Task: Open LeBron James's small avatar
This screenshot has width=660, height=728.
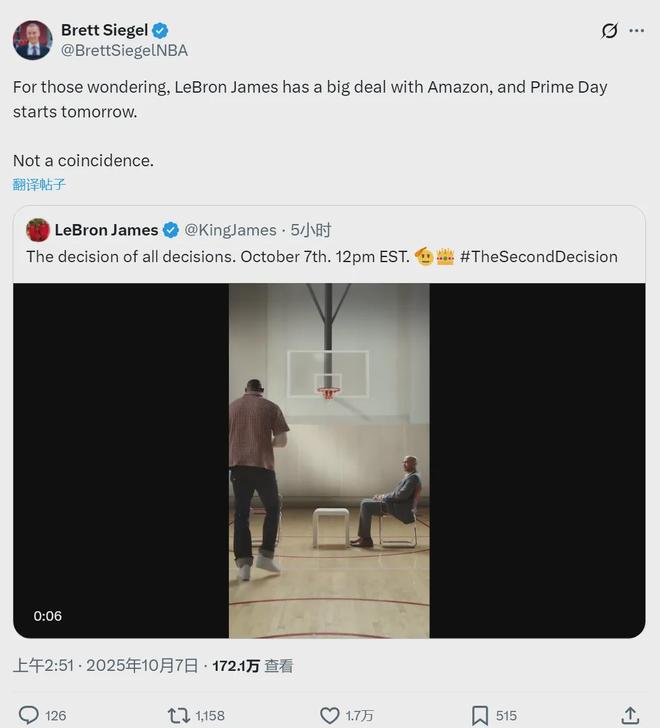Action: click(38, 230)
